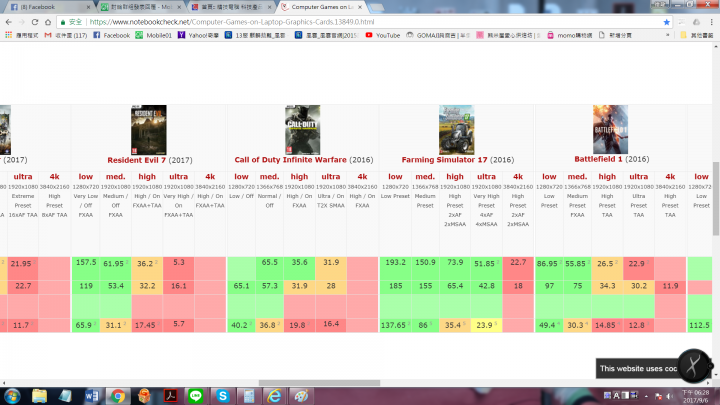Click the browser Forward arrow
Image resolution: width=720 pixels, height=405 pixels.
22,22
